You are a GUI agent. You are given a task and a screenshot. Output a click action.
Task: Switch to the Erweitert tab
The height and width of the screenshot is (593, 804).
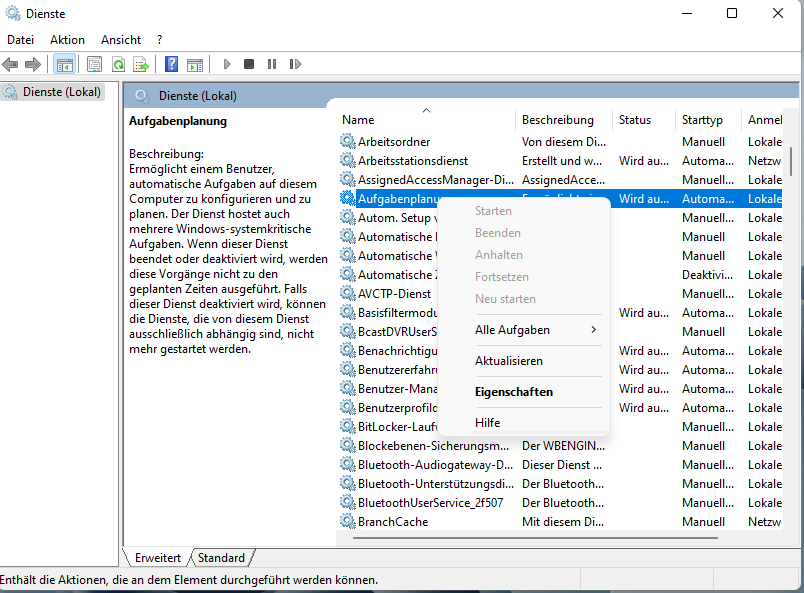158,558
